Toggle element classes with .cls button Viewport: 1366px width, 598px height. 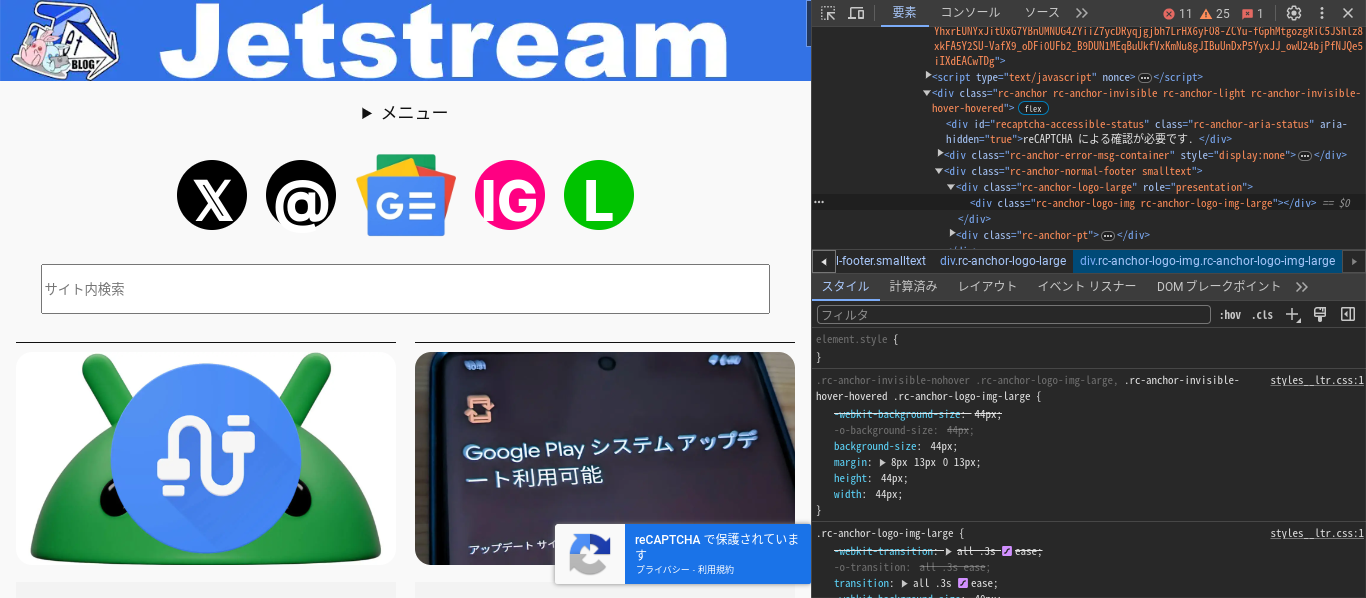1263,314
